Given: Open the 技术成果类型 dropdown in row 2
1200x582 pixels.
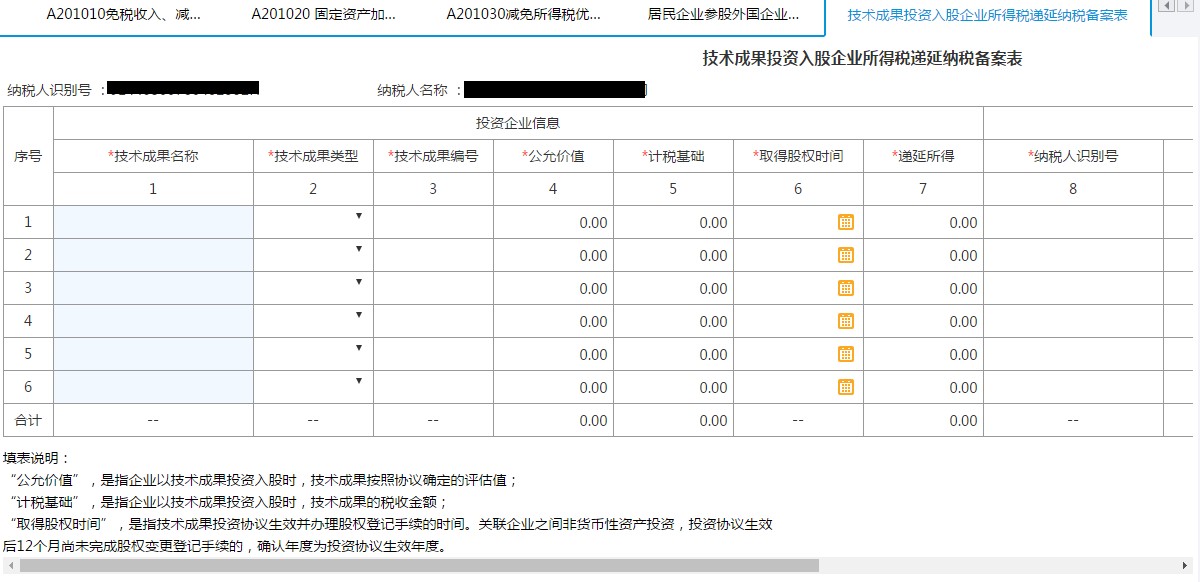Looking at the screenshot, I should (359, 251).
